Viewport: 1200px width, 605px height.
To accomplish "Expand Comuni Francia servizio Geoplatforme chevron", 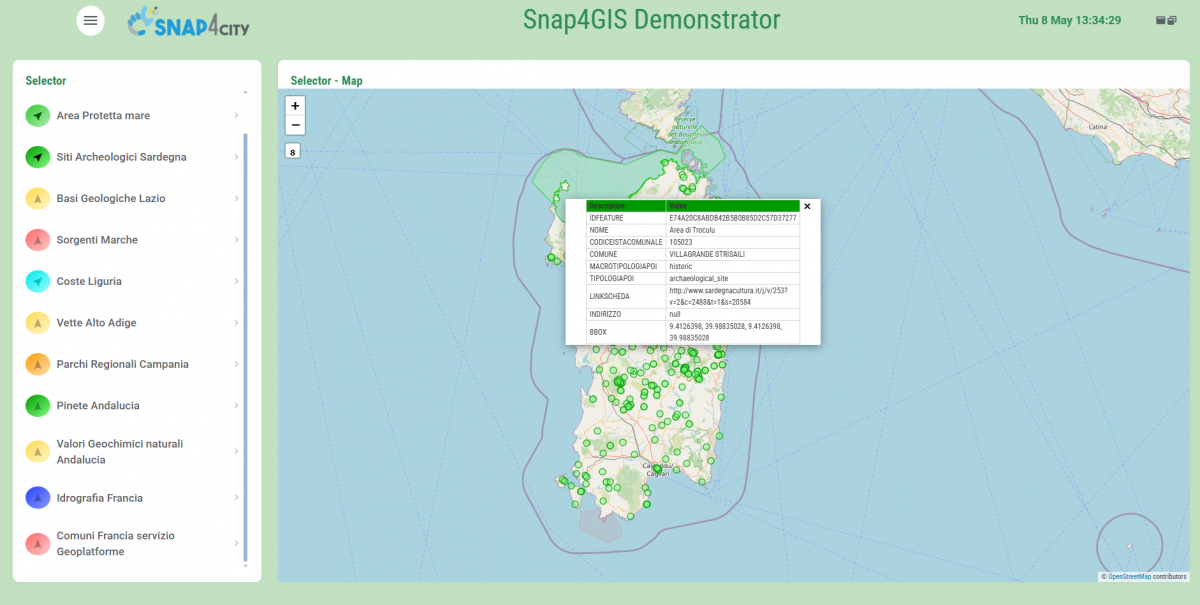I will (236, 544).
